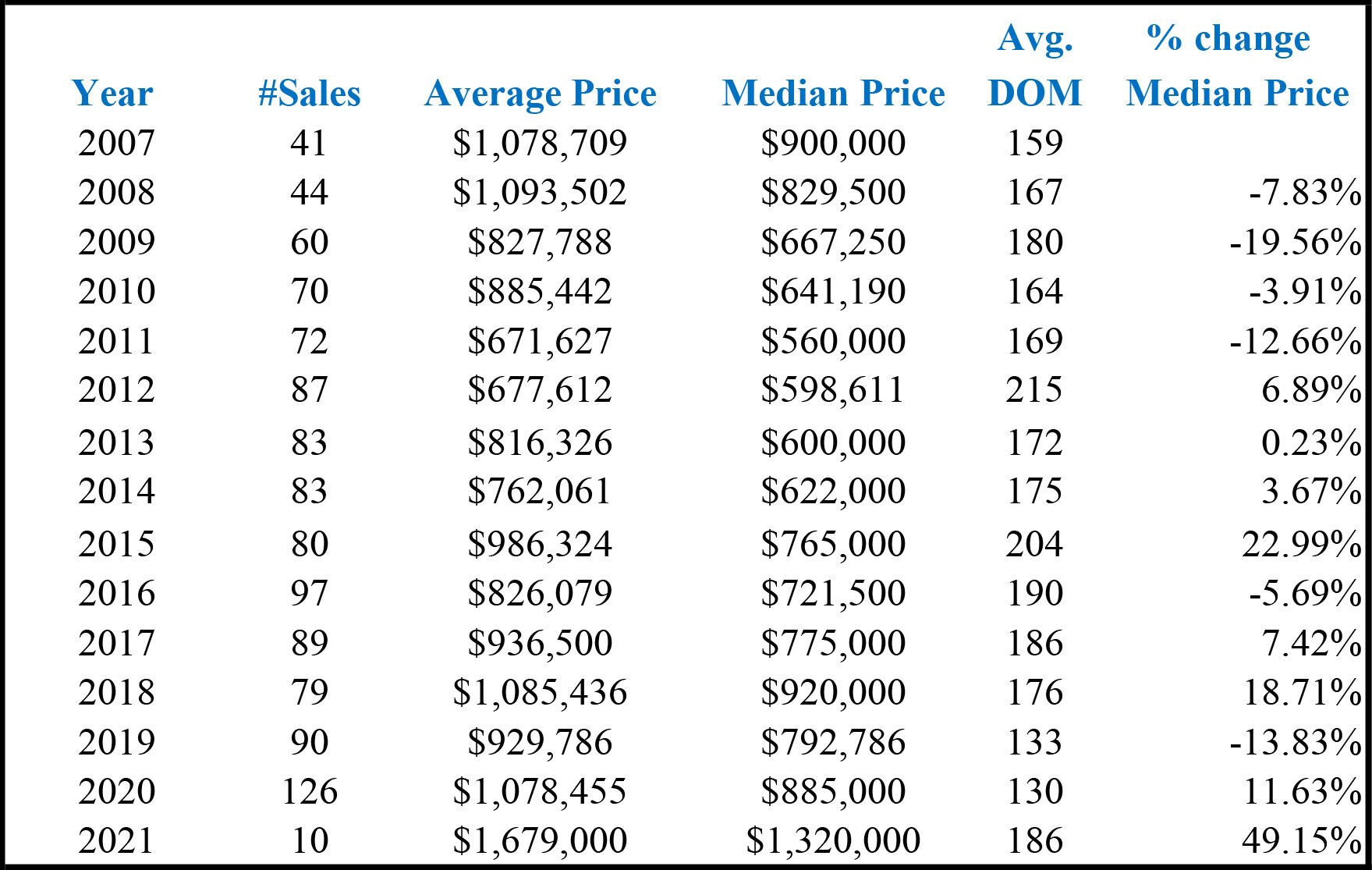Select the 2021 median price $1,320,000

833,840
